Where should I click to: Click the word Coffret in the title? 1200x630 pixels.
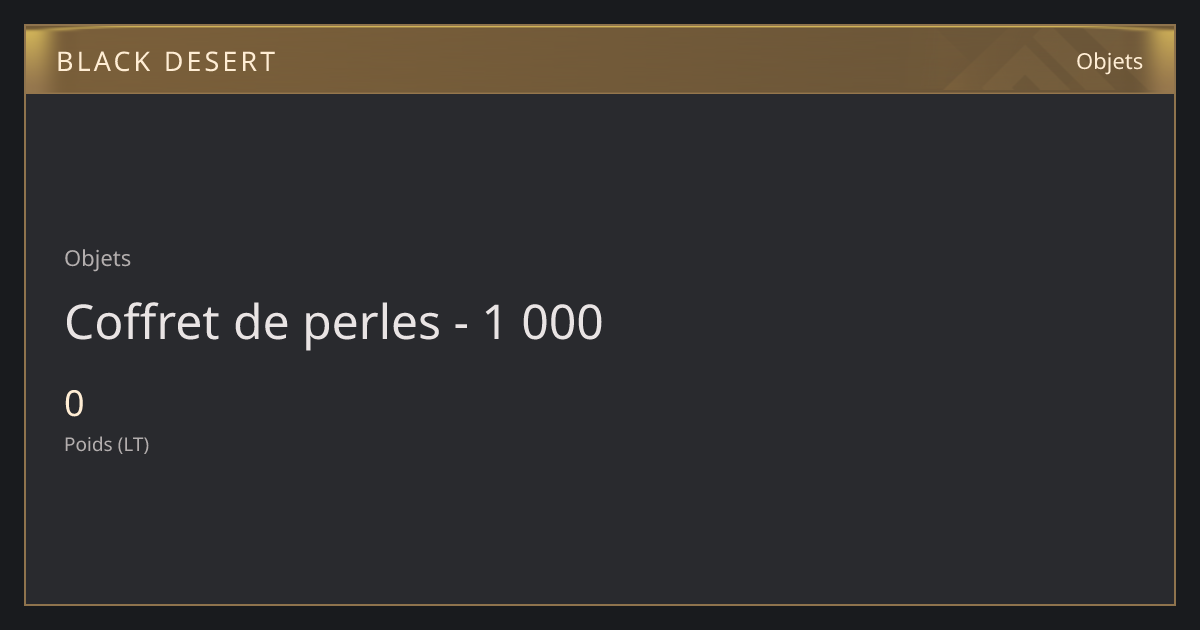tap(141, 322)
